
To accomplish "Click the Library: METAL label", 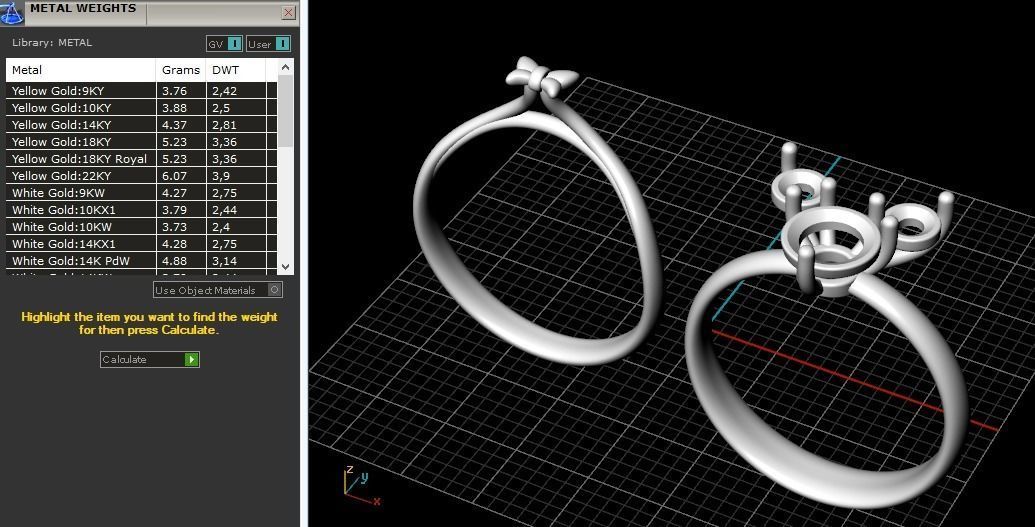I will point(52,42).
